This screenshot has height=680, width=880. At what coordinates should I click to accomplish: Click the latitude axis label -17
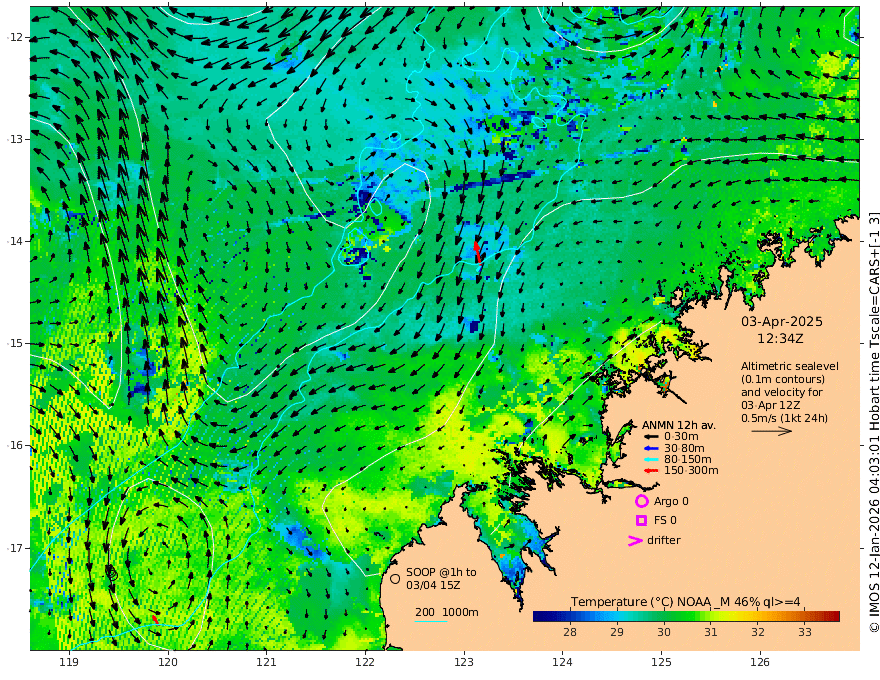click(15, 548)
